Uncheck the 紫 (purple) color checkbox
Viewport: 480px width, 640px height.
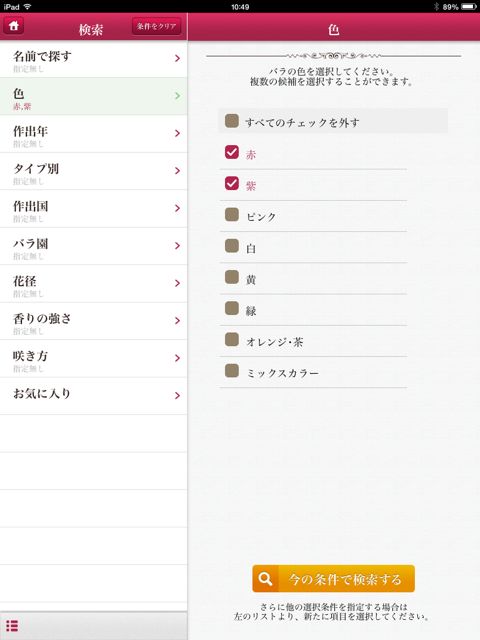[232, 183]
